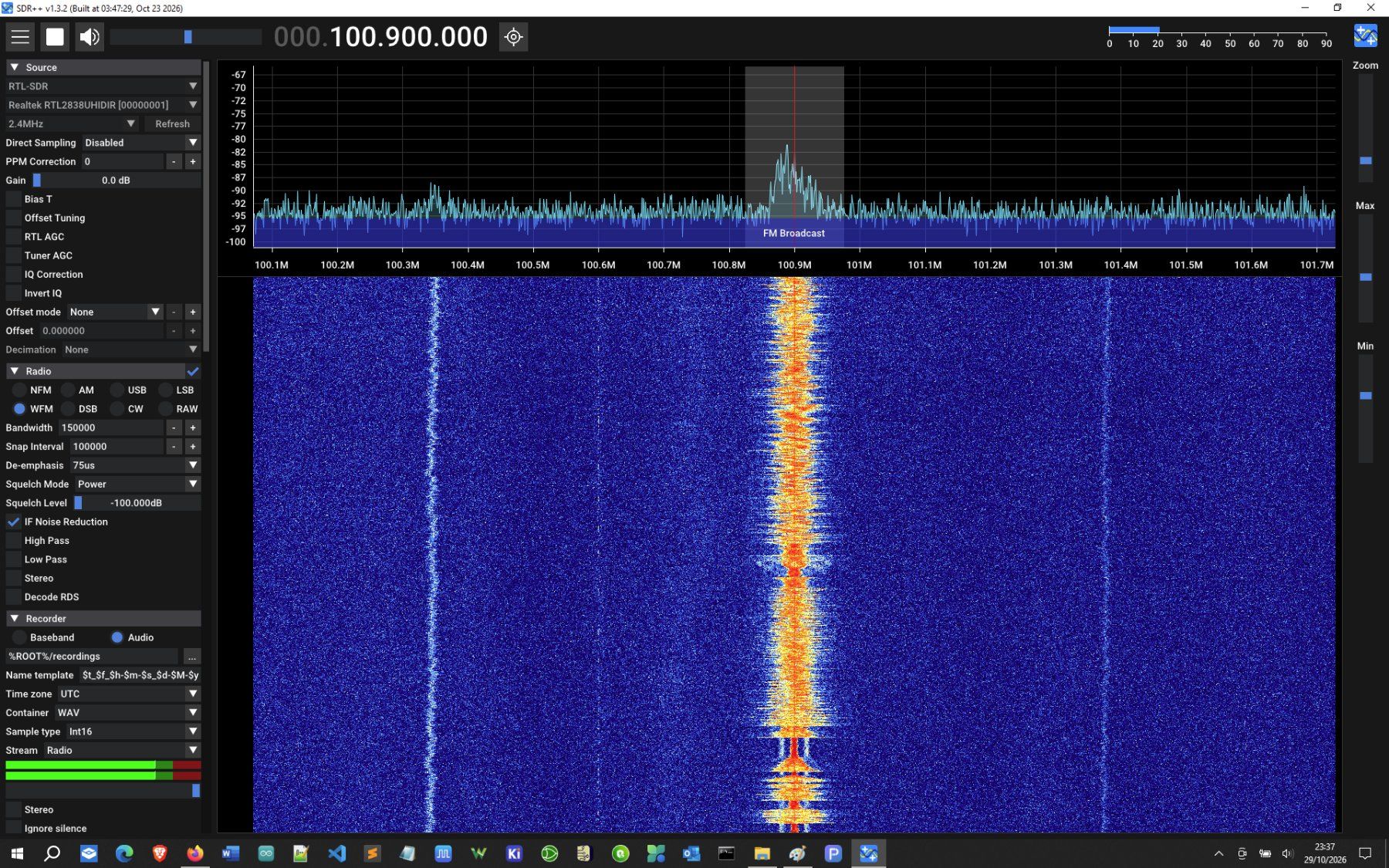The height and width of the screenshot is (868, 1389).
Task: Decrease PPM Correction with minus button
Action: [174, 161]
